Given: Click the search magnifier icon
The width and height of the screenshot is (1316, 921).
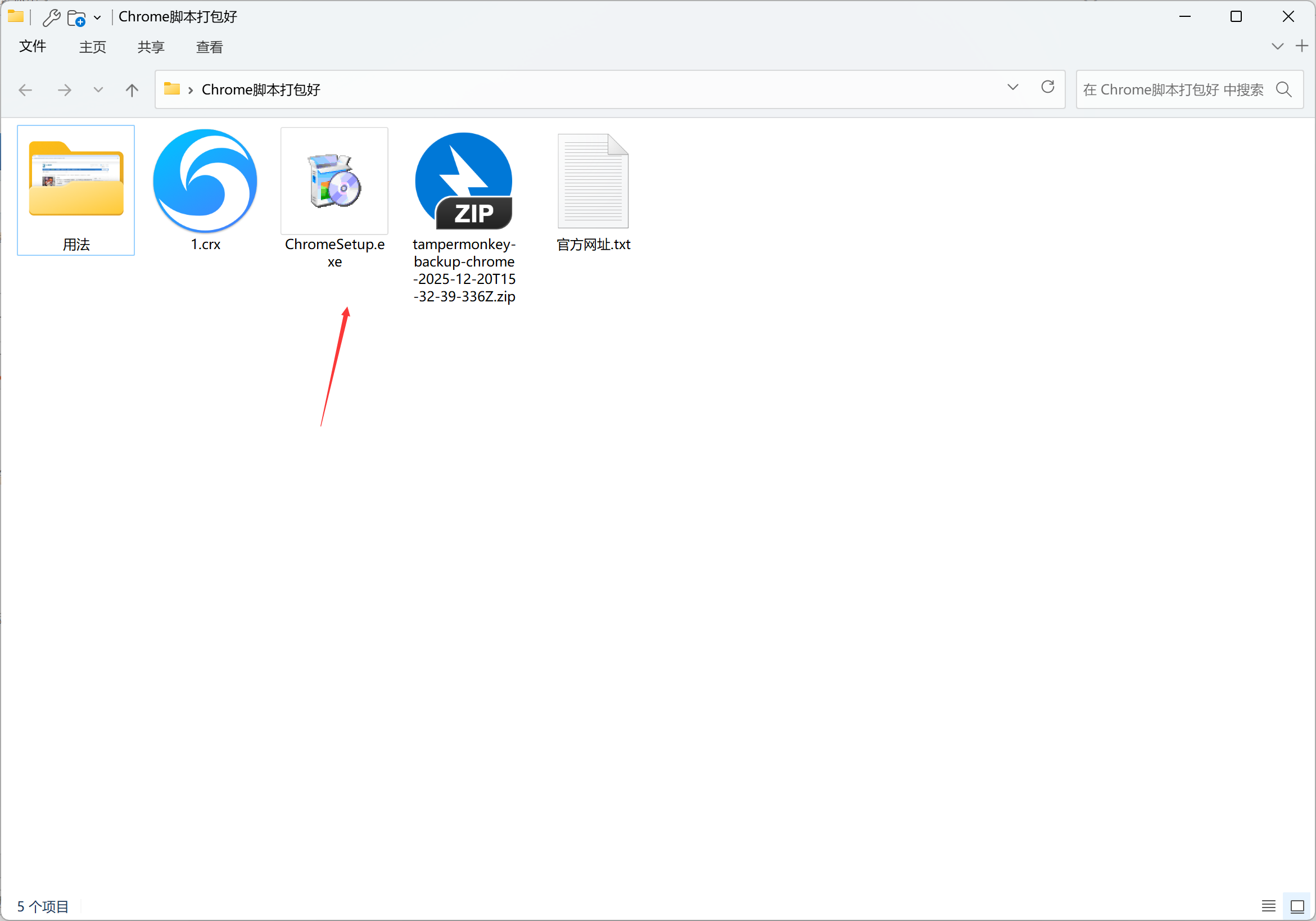Looking at the screenshot, I should [1283, 89].
